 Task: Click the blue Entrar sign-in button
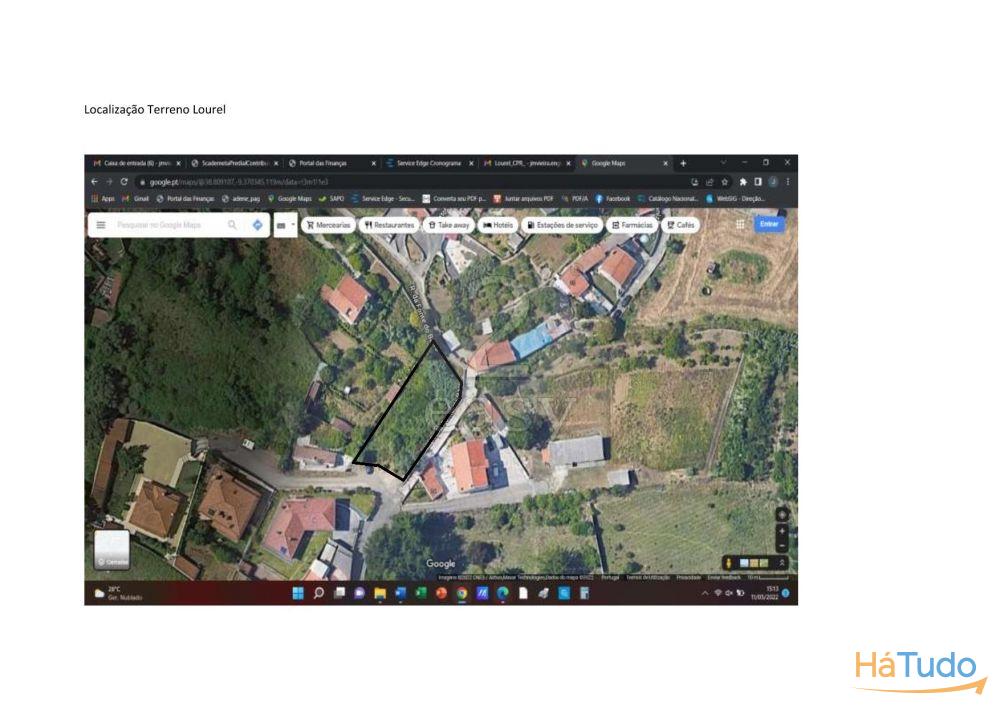tap(769, 224)
